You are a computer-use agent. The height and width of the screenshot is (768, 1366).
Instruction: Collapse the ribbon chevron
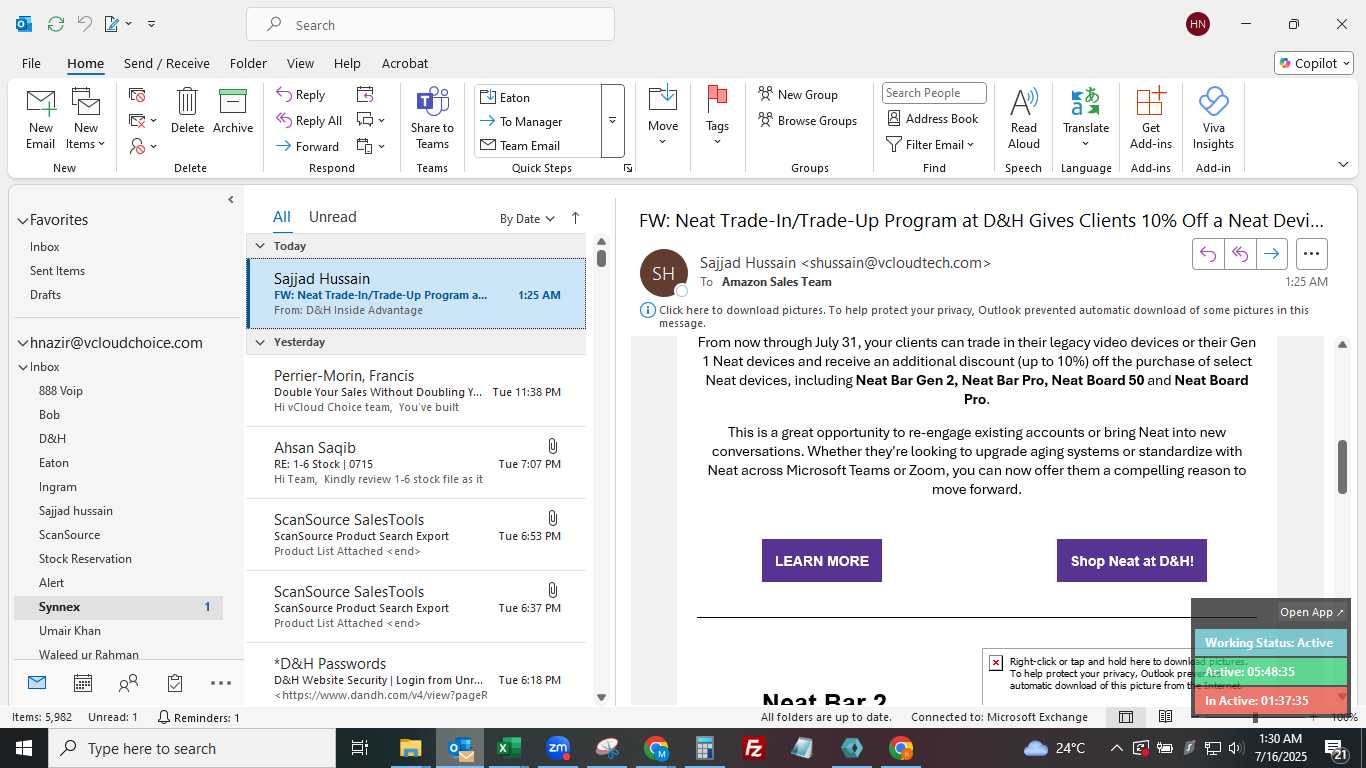click(x=1343, y=164)
